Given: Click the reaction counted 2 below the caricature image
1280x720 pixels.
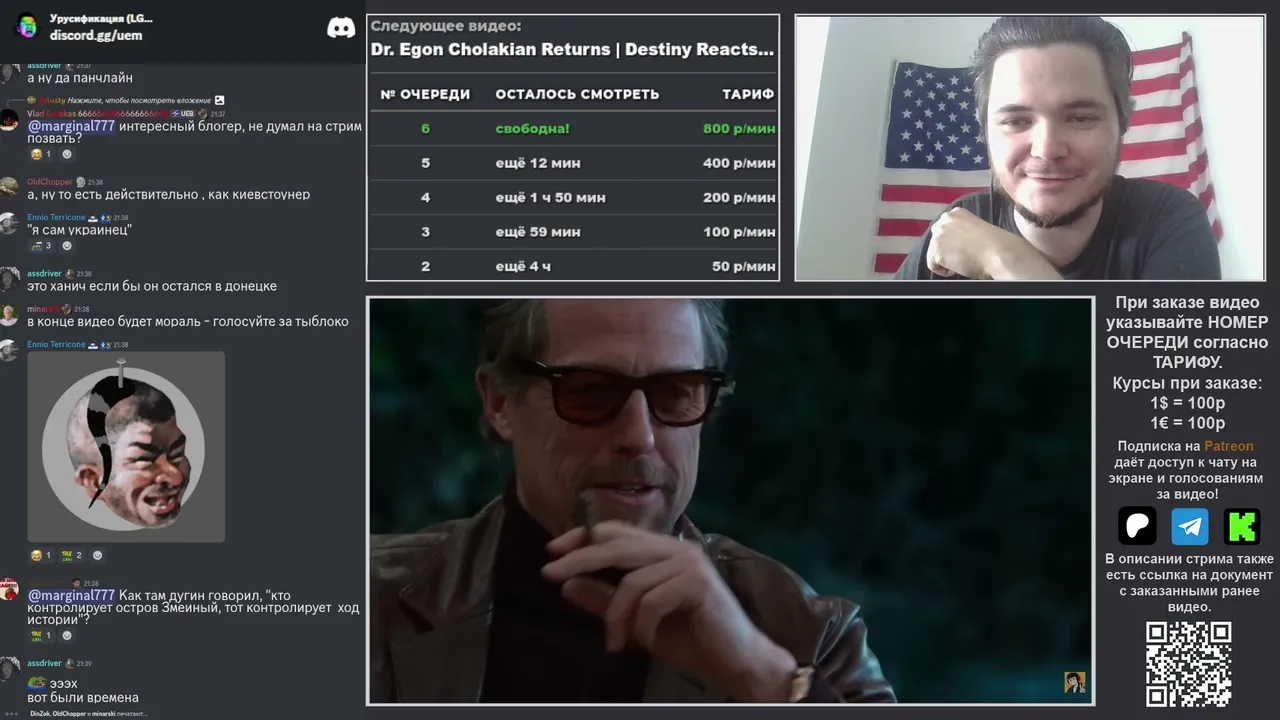Looking at the screenshot, I should click(x=73, y=555).
